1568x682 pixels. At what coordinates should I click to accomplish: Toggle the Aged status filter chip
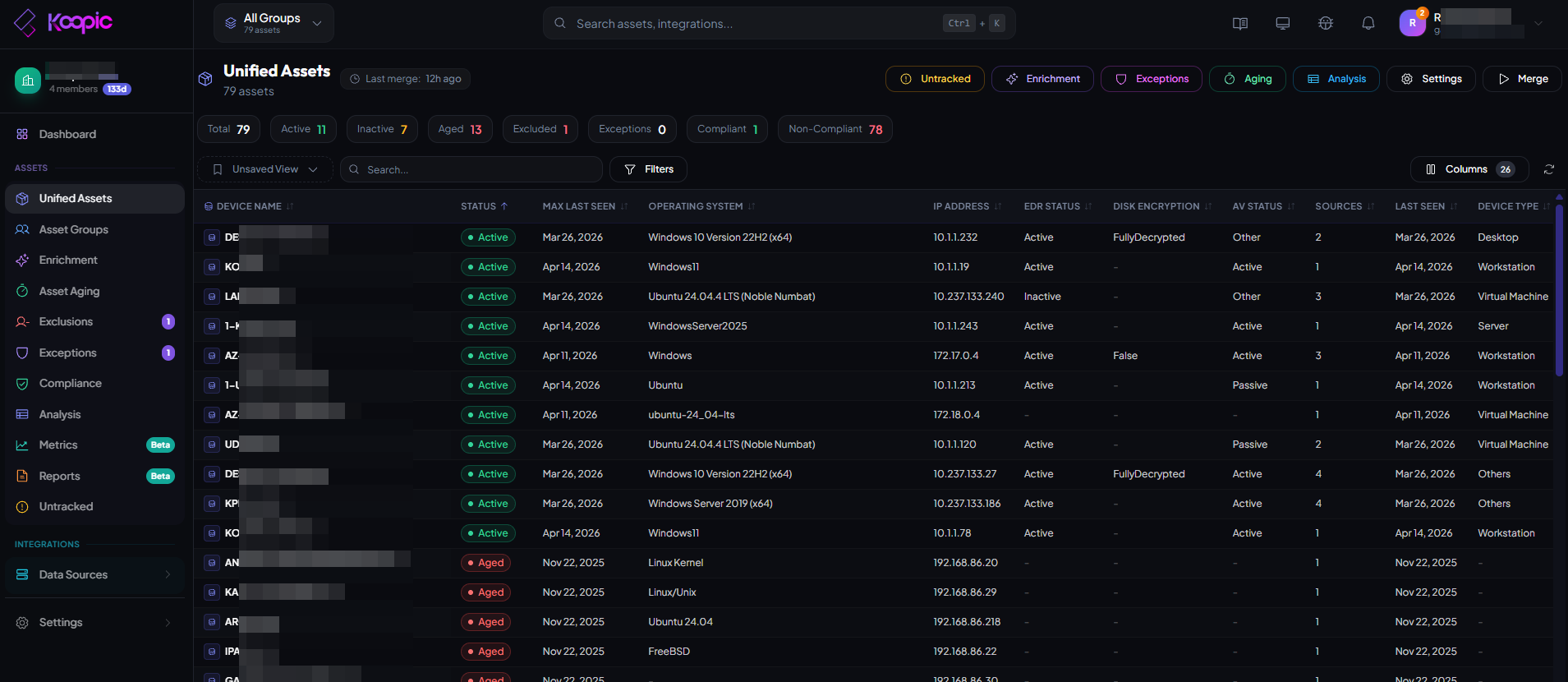click(x=459, y=129)
